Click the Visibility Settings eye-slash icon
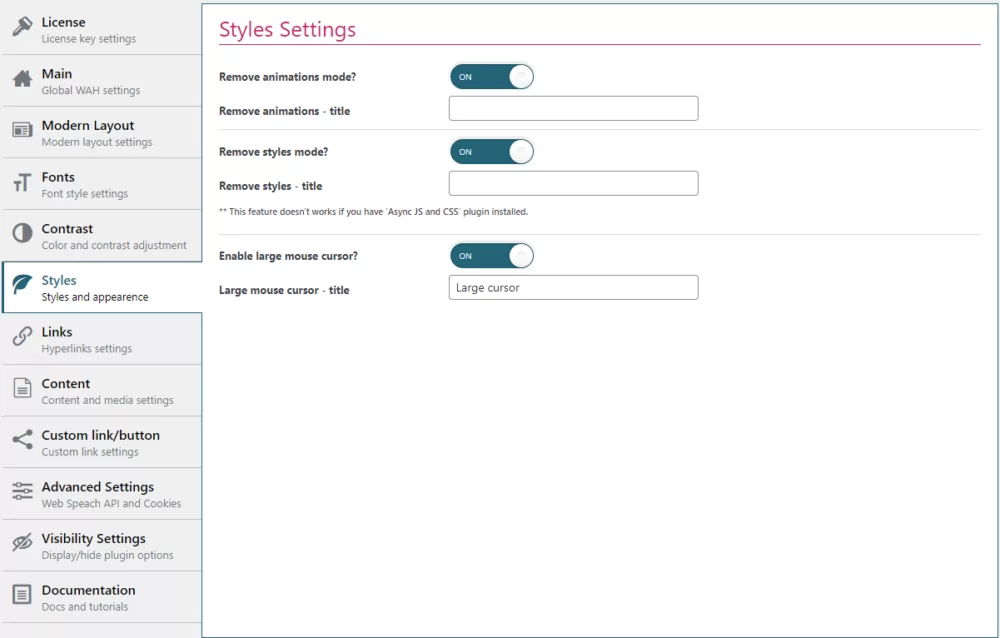Viewport: 1000px width, 638px height. coord(22,539)
